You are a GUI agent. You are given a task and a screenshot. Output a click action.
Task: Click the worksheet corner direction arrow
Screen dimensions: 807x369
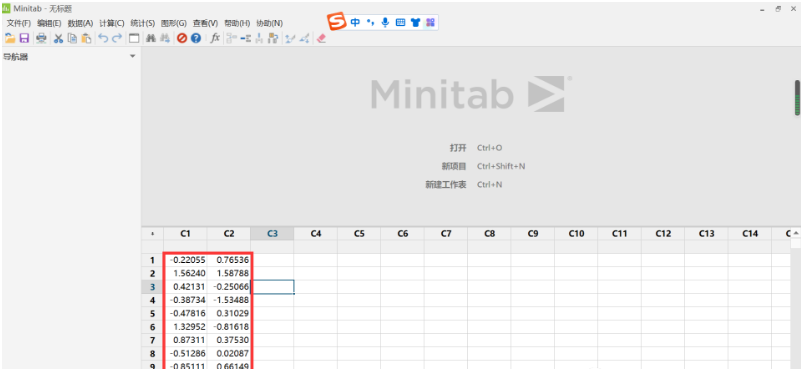[x=152, y=234]
